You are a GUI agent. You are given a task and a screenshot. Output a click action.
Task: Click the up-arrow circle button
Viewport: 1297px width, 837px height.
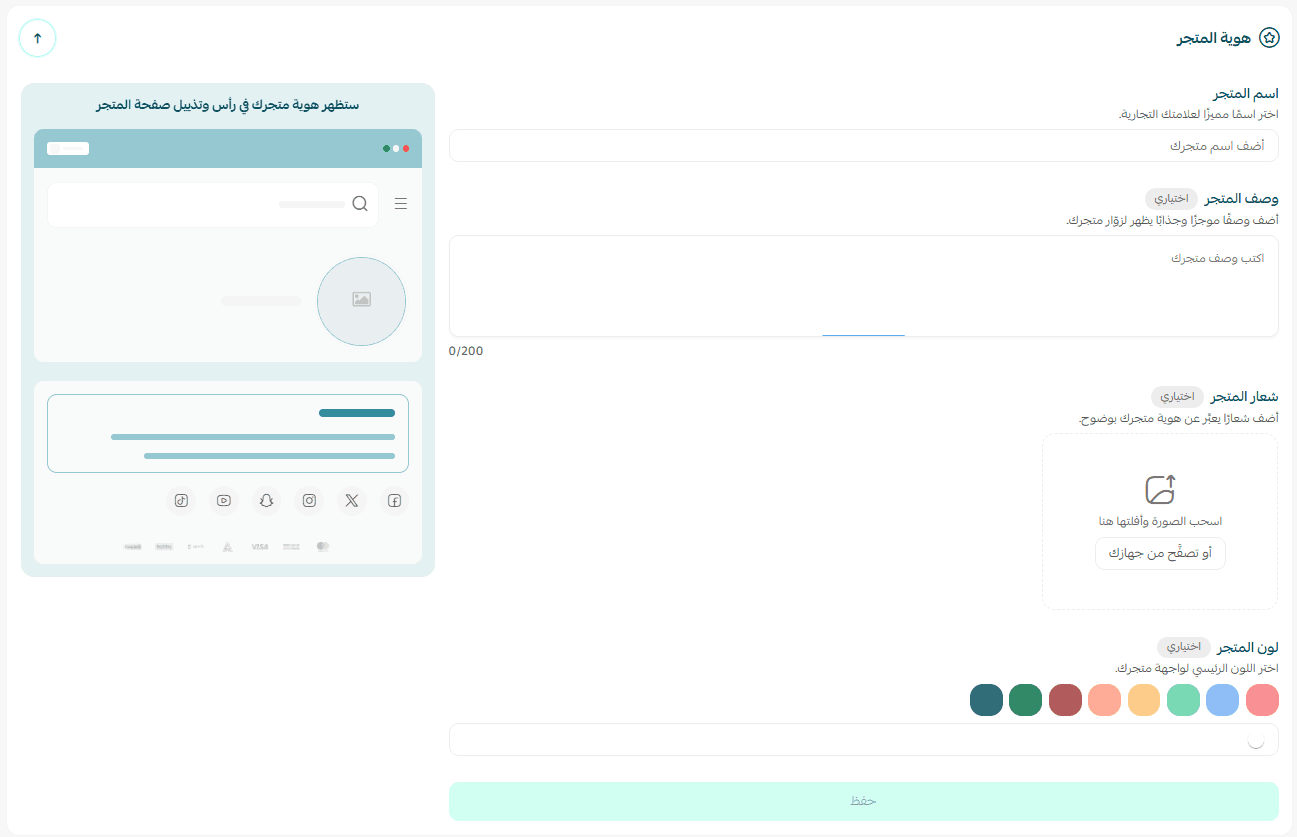tap(38, 38)
